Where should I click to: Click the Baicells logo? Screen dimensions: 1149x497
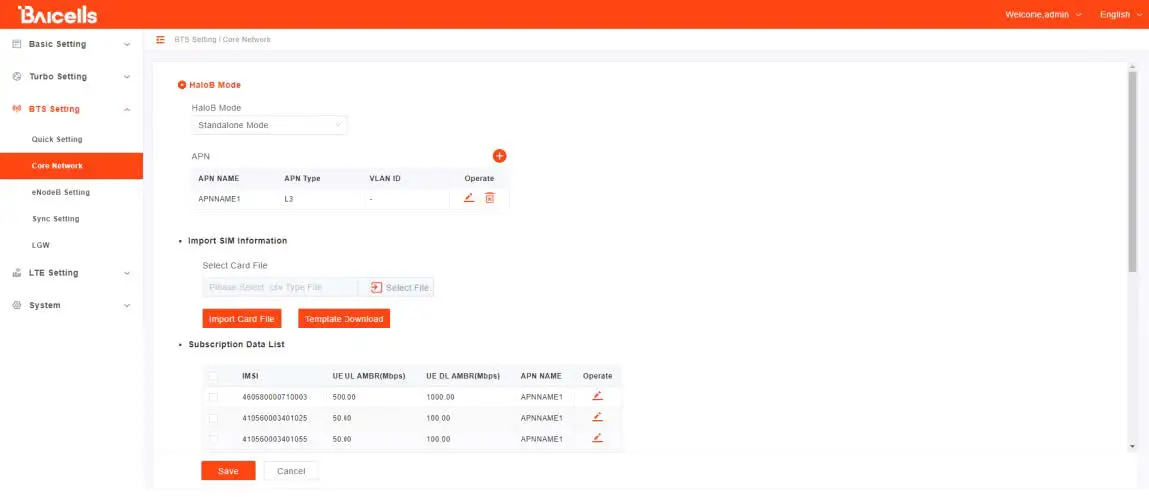point(57,15)
